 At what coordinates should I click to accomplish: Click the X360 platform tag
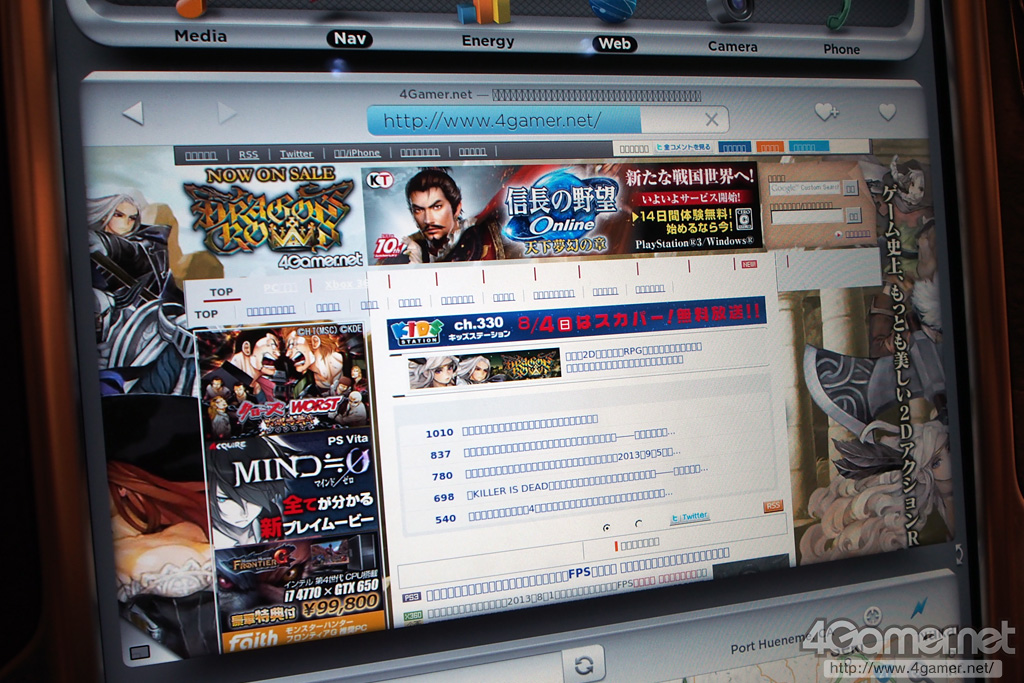point(413,615)
